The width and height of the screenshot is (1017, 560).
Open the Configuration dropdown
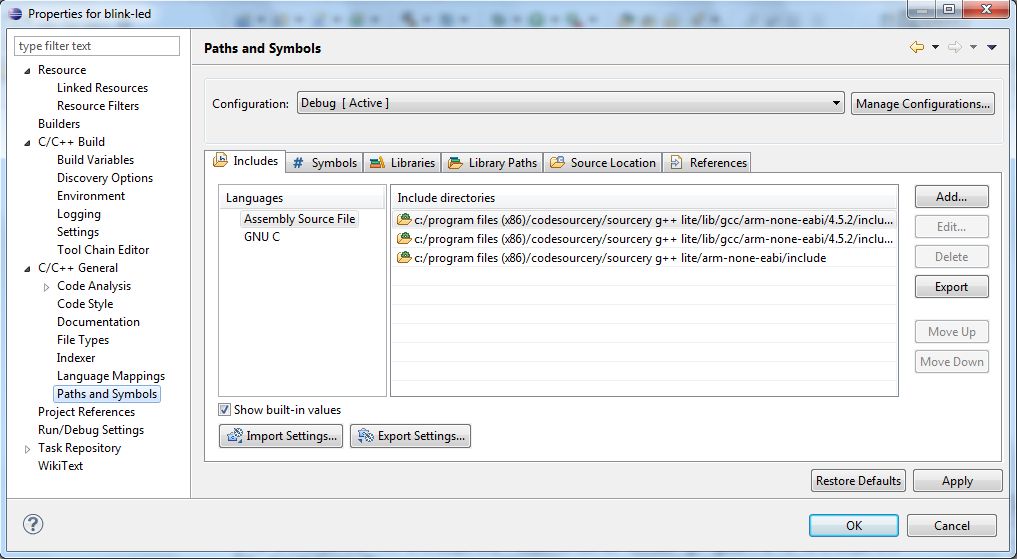click(571, 103)
